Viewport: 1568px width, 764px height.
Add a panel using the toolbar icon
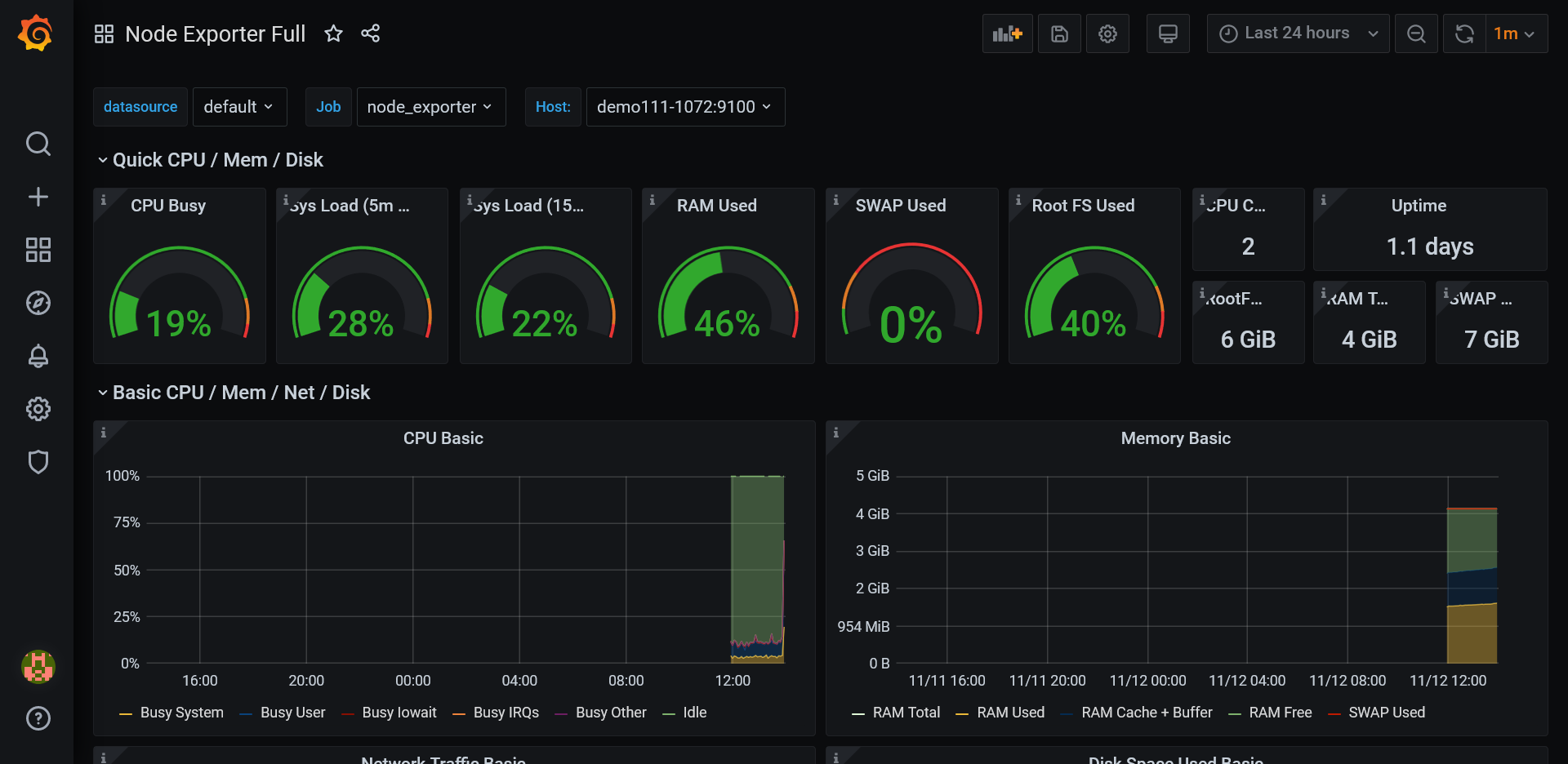[x=1007, y=33]
